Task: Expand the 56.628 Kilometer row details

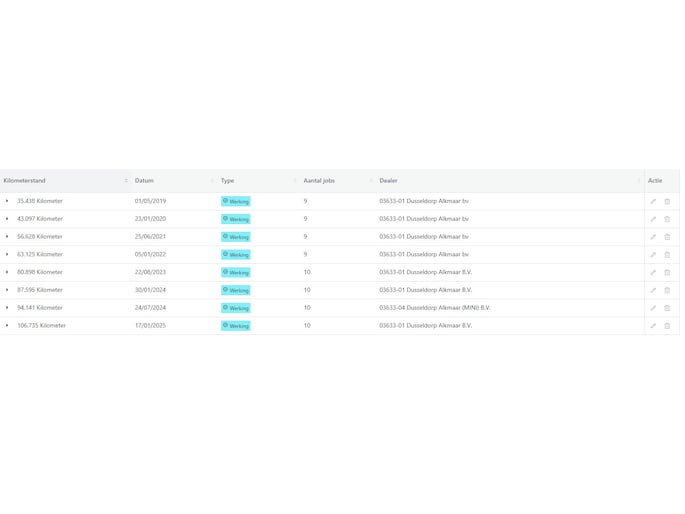Action: pyautogui.click(x=7, y=237)
